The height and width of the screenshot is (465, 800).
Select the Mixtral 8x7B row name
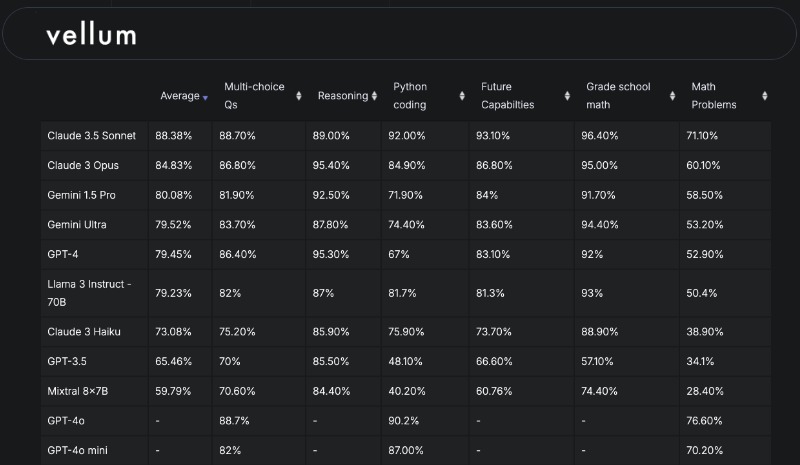click(x=78, y=391)
